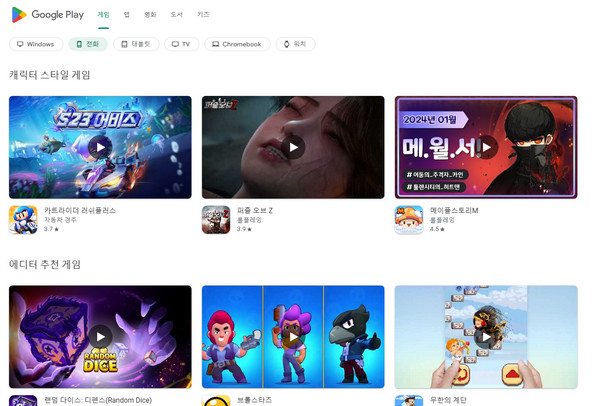
Task: Open the 퍼즐 오브 Z title link
Action: [x=255, y=210]
